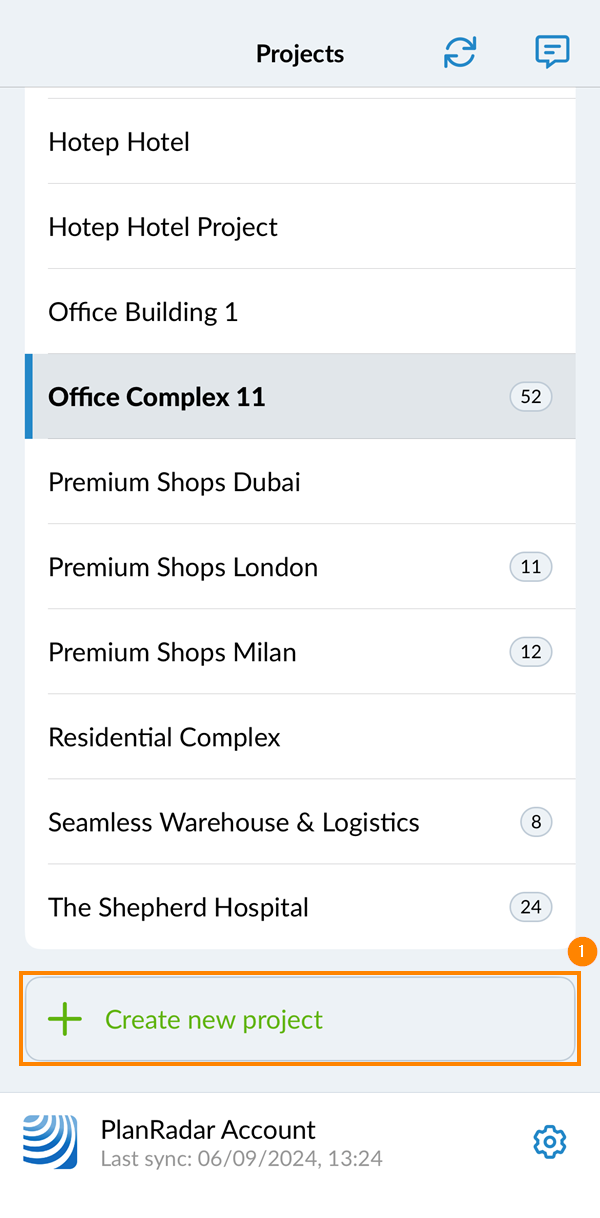Click the 11 badge on Premium Shops London
This screenshot has width=600, height=1218.
point(530,567)
